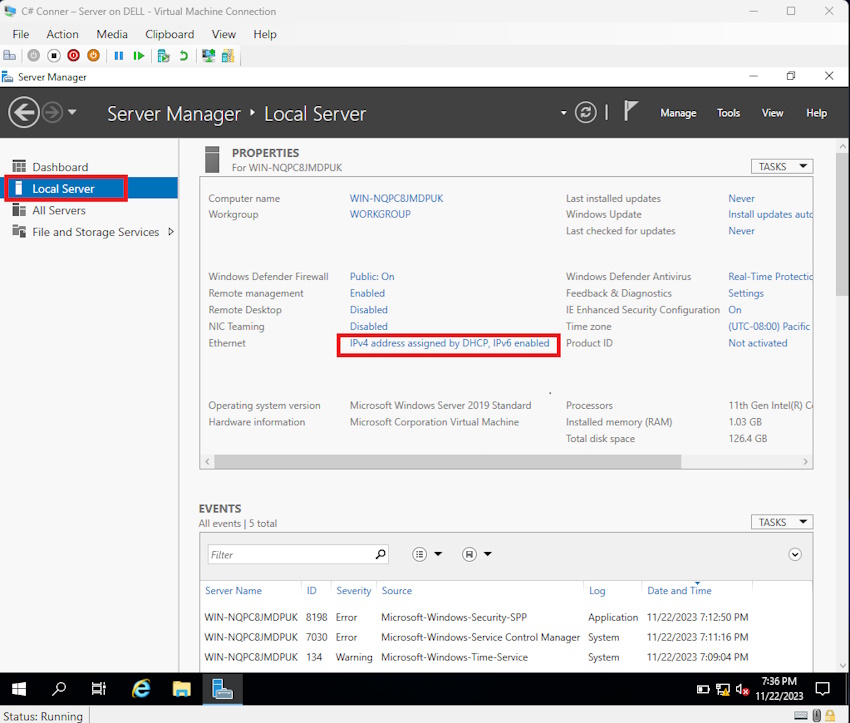Screen dimensions: 850x723
Task: Click the IPv4 address assigned by DHCP link
Action: click(x=449, y=343)
